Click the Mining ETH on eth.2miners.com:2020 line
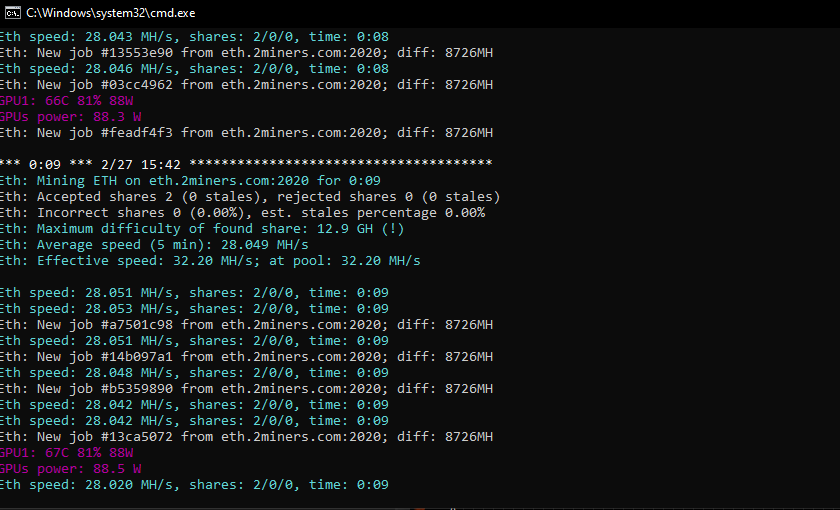 (x=191, y=181)
